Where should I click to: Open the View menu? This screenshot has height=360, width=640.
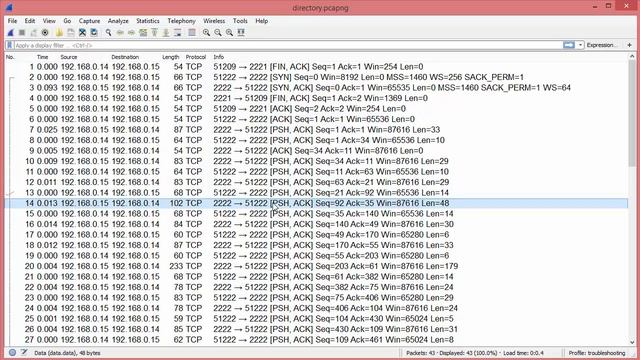pos(49,21)
